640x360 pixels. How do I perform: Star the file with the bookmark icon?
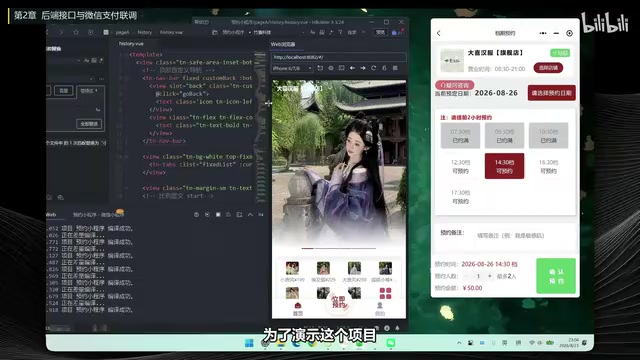(76, 32)
